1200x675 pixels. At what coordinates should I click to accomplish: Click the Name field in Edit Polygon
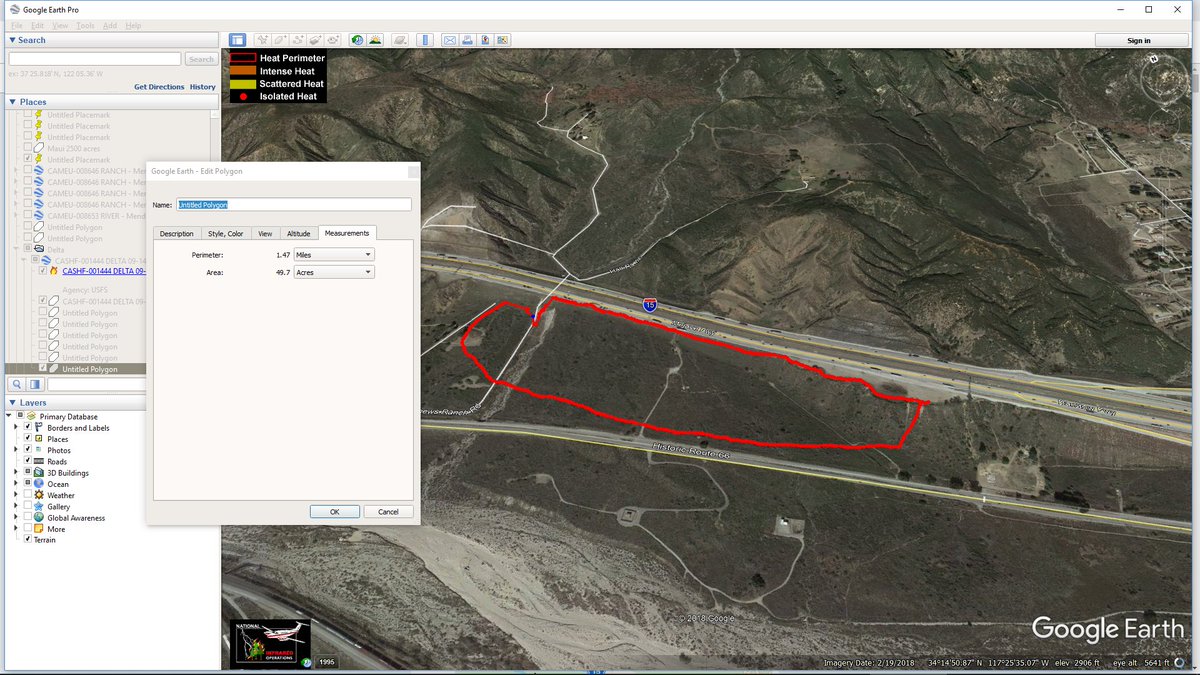coord(294,204)
